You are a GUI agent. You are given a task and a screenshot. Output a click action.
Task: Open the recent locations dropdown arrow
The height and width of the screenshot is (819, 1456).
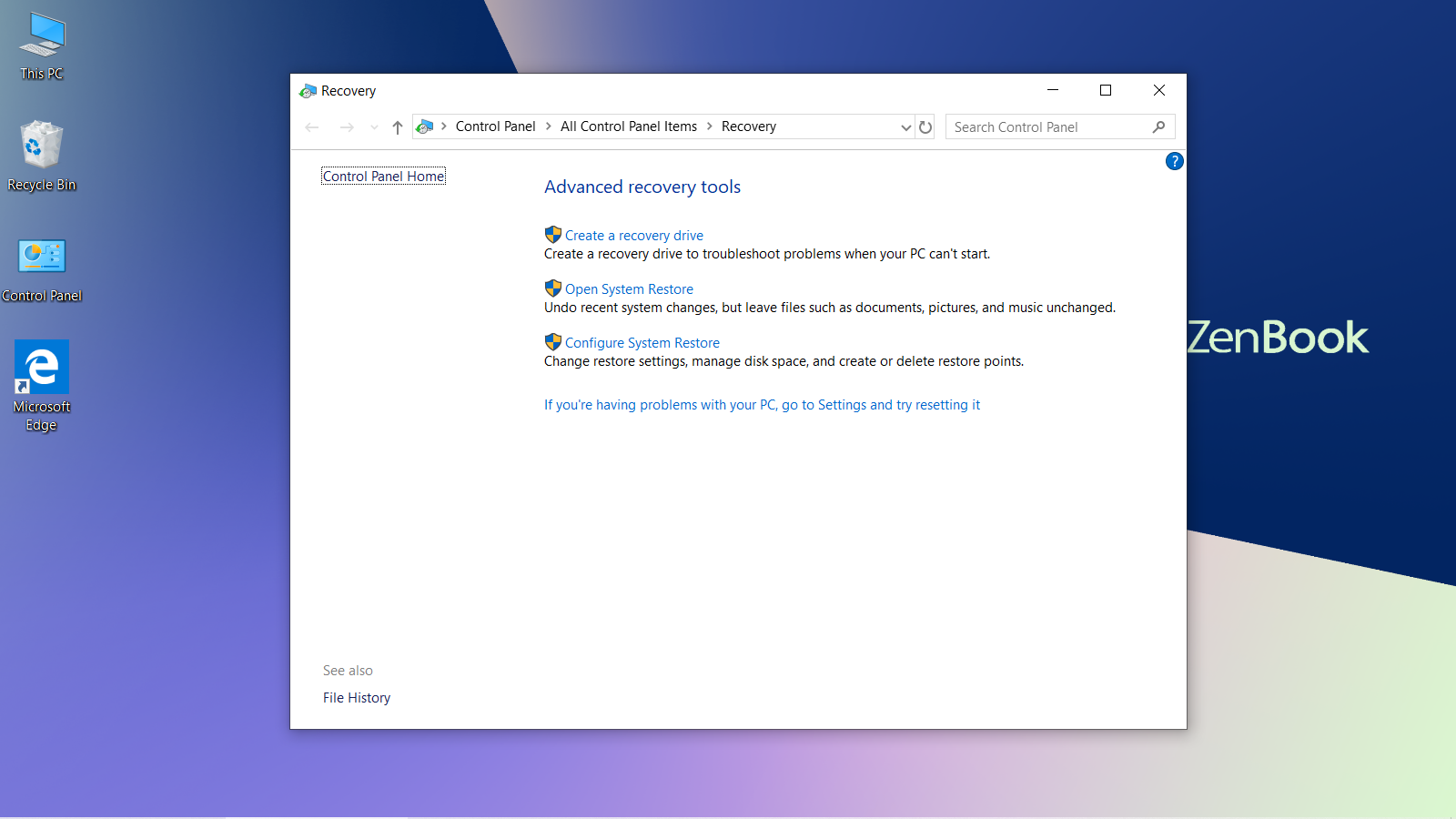374,127
